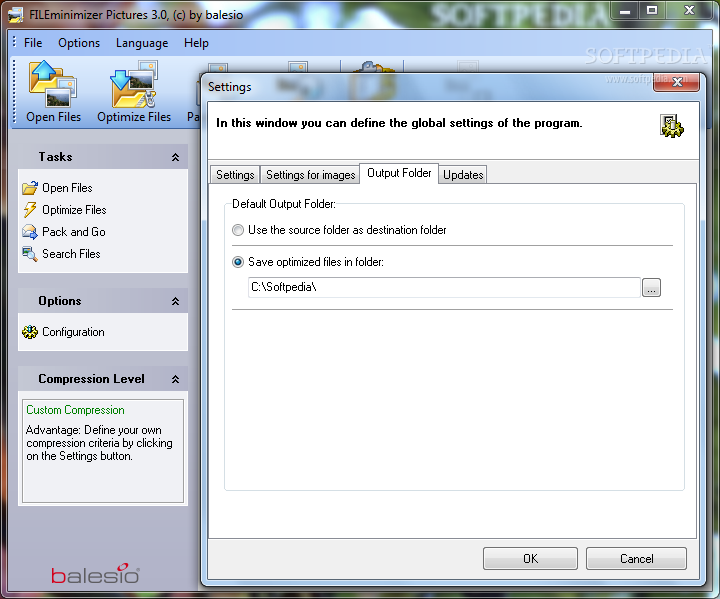Switch to the Updates tab
Screen dimensions: 720x599
(x=463, y=175)
